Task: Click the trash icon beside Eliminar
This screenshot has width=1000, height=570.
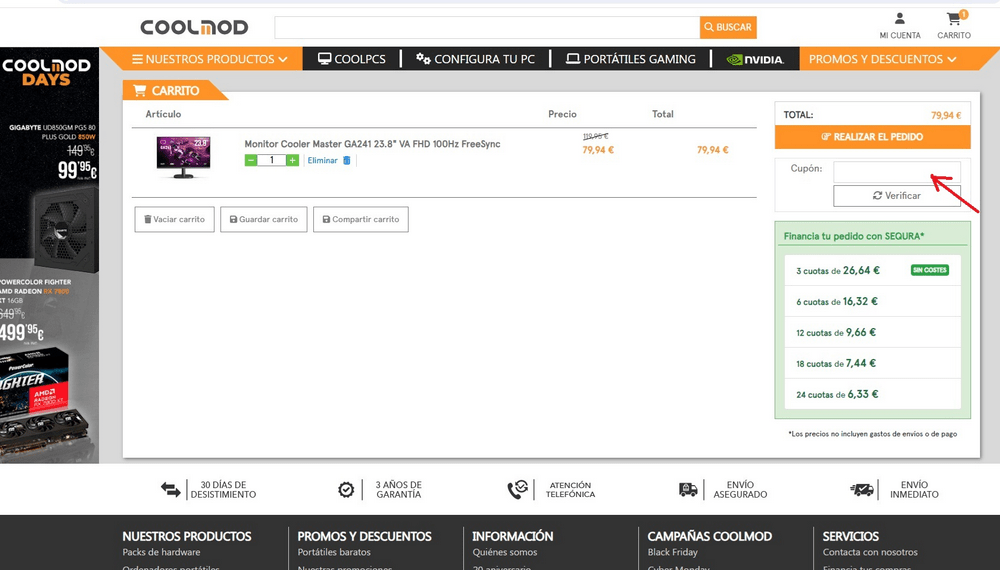Action: [346, 161]
